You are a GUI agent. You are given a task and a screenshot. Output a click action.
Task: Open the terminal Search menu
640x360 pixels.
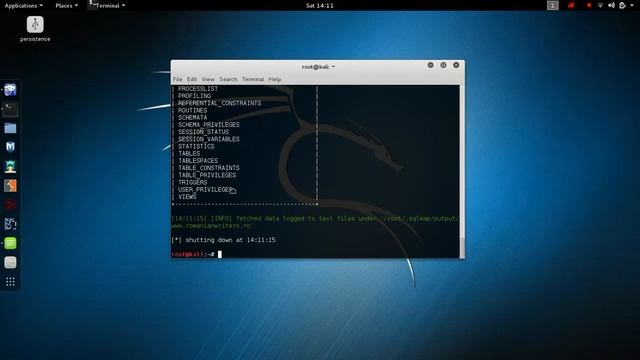coord(228,79)
